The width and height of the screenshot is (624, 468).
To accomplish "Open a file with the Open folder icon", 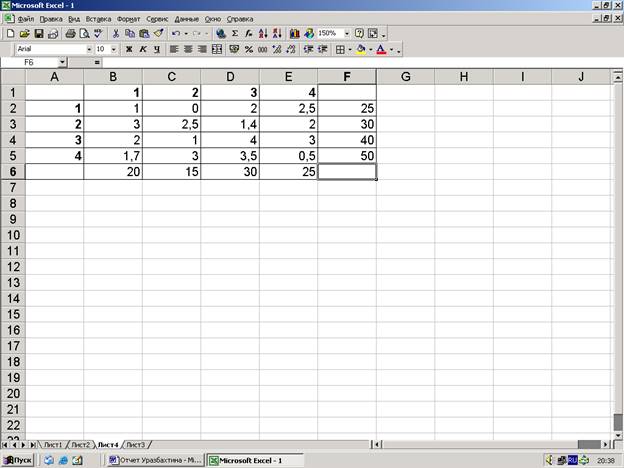I will click(x=25, y=34).
